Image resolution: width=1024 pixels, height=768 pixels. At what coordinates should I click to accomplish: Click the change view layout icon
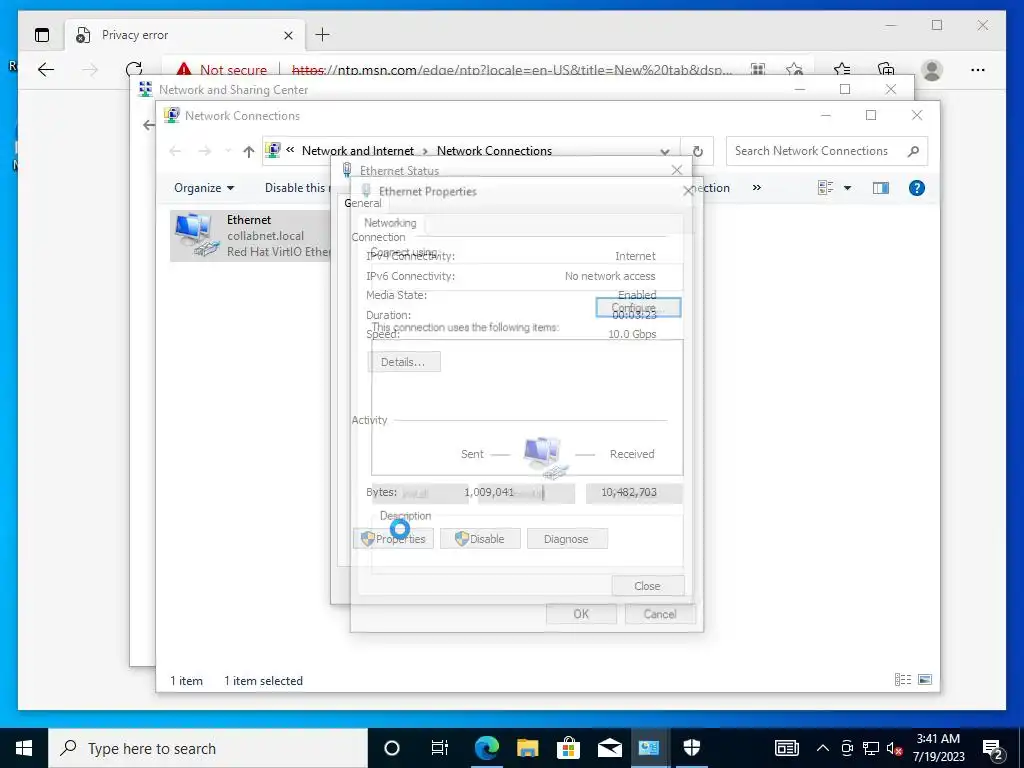(x=825, y=188)
